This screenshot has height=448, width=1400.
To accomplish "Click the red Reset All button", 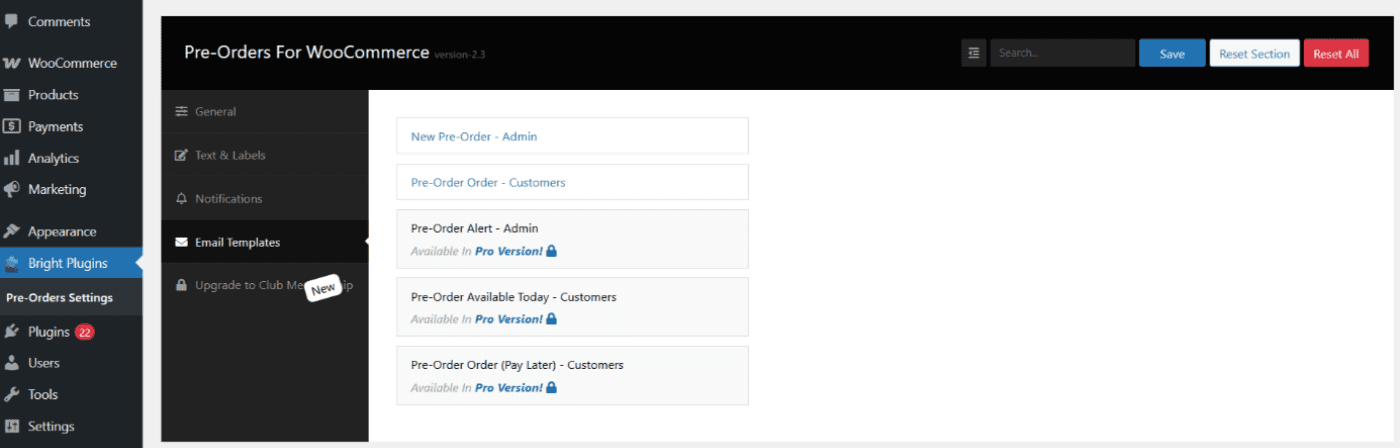I will [x=1335, y=54].
